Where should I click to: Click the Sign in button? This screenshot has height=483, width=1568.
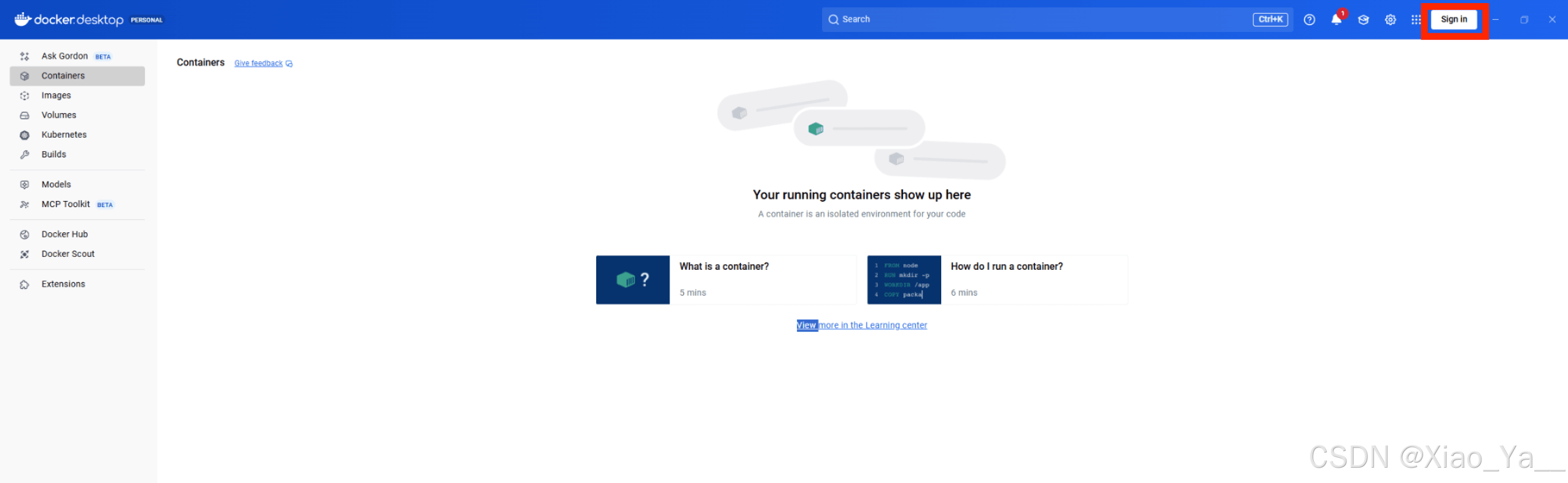(x=1454, y=20)
